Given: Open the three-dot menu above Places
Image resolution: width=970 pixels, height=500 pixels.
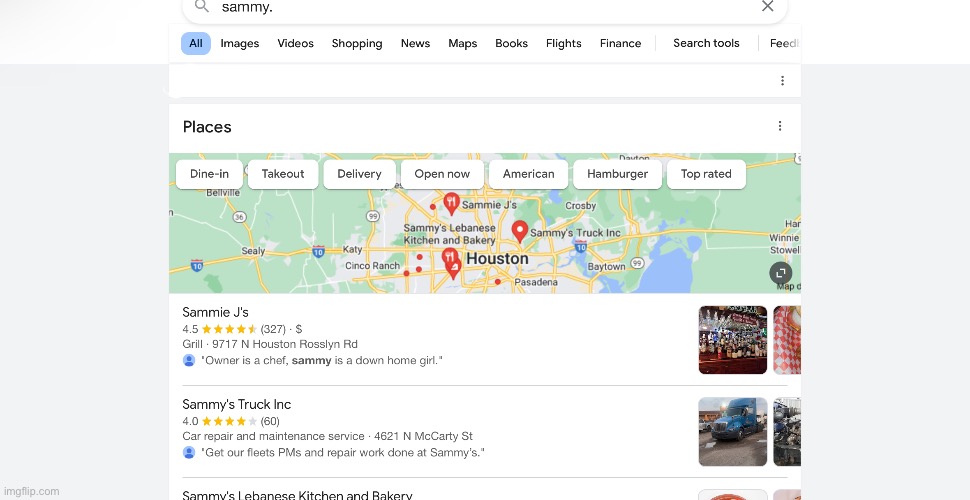Looking at the screenshot, I should click(x=782, y=81).
